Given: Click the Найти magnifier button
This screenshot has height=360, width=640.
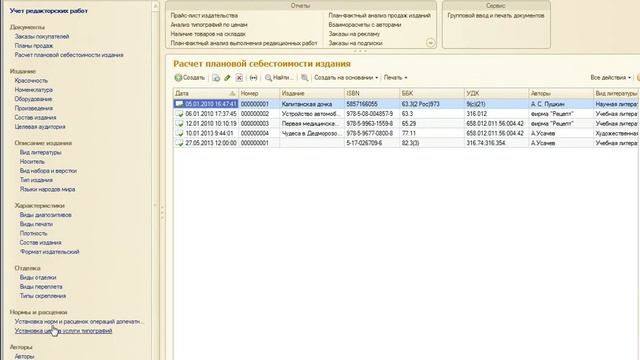Looking at the screenshot, I should pos(279,78).
